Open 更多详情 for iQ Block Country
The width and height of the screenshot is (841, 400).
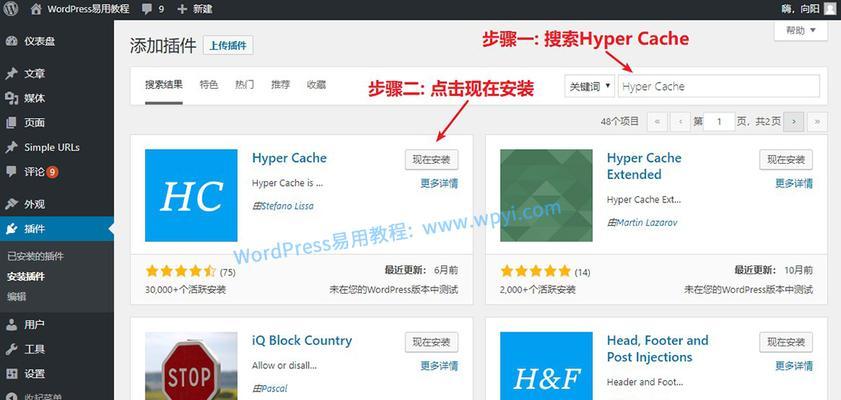[439, 366]
